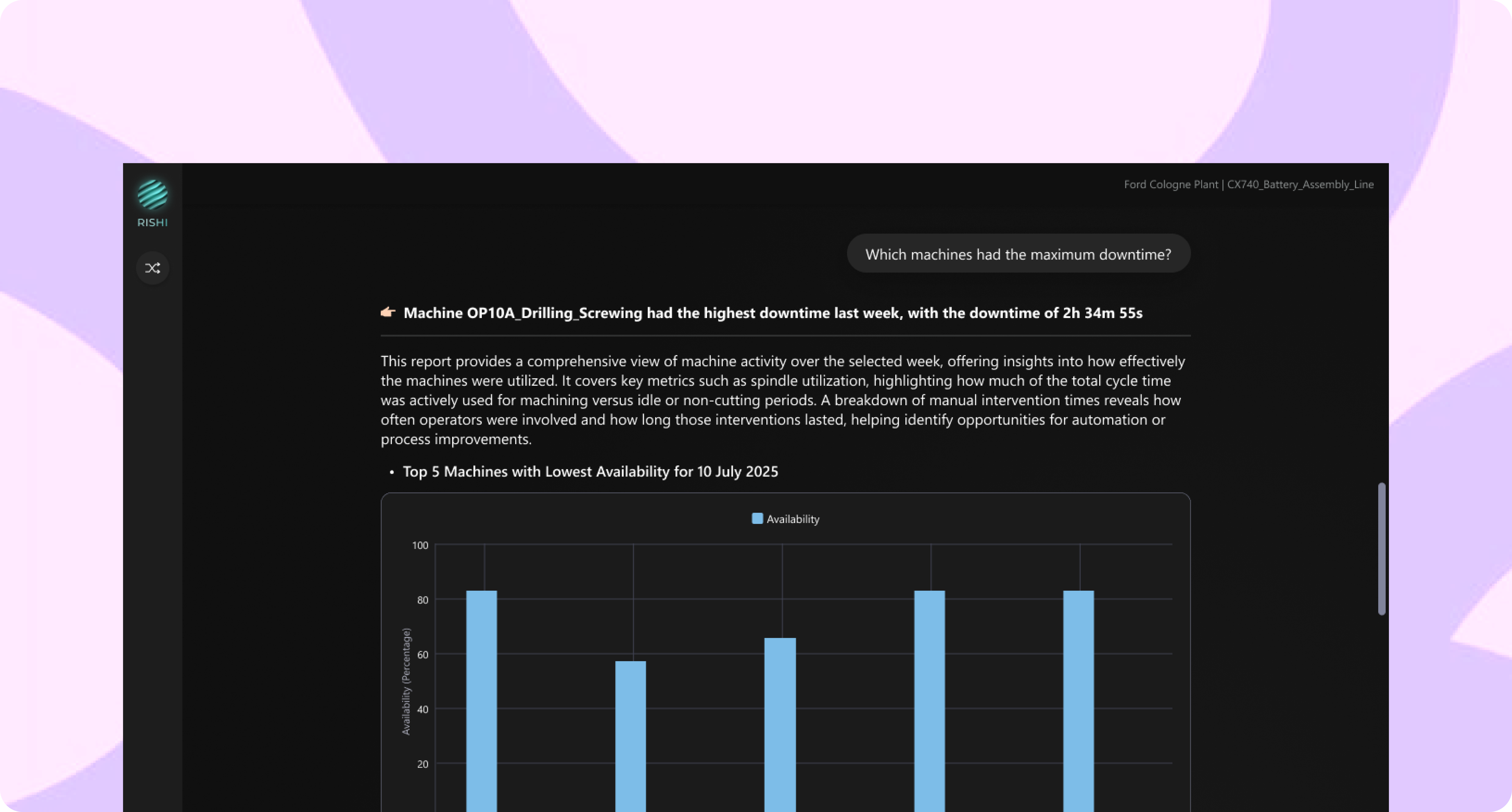
Task: Click the 20 y-axis tick label
Action: click(x=423, y=764)
